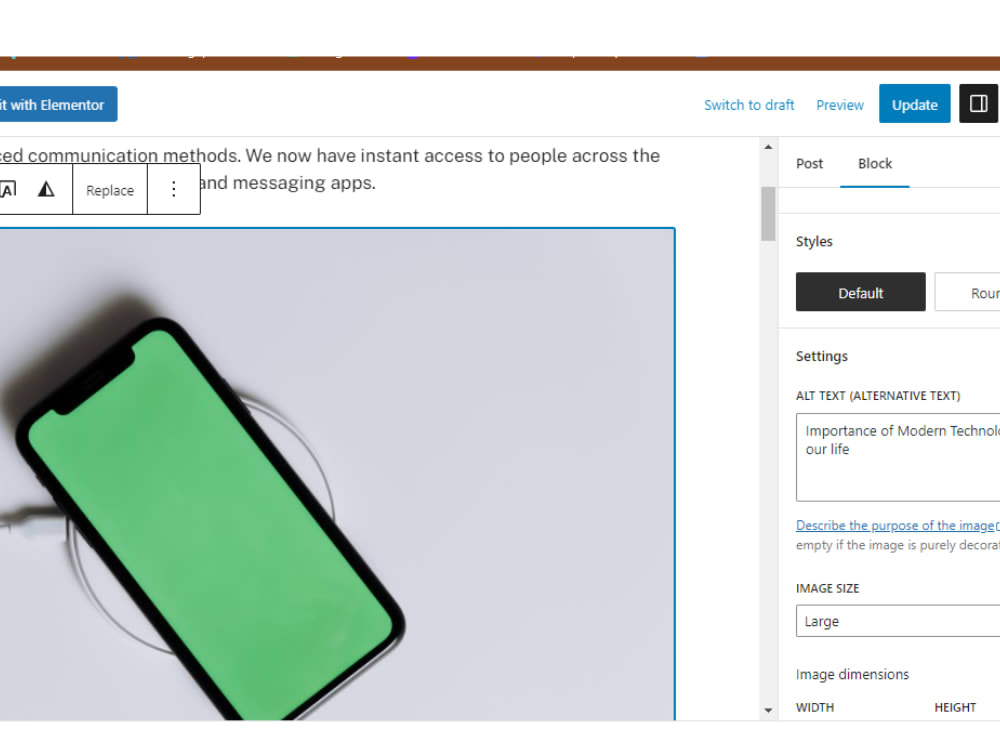The height and width of the screenshot is (750, 1000).
Task: Select the green phone image block
Action: 337,474
